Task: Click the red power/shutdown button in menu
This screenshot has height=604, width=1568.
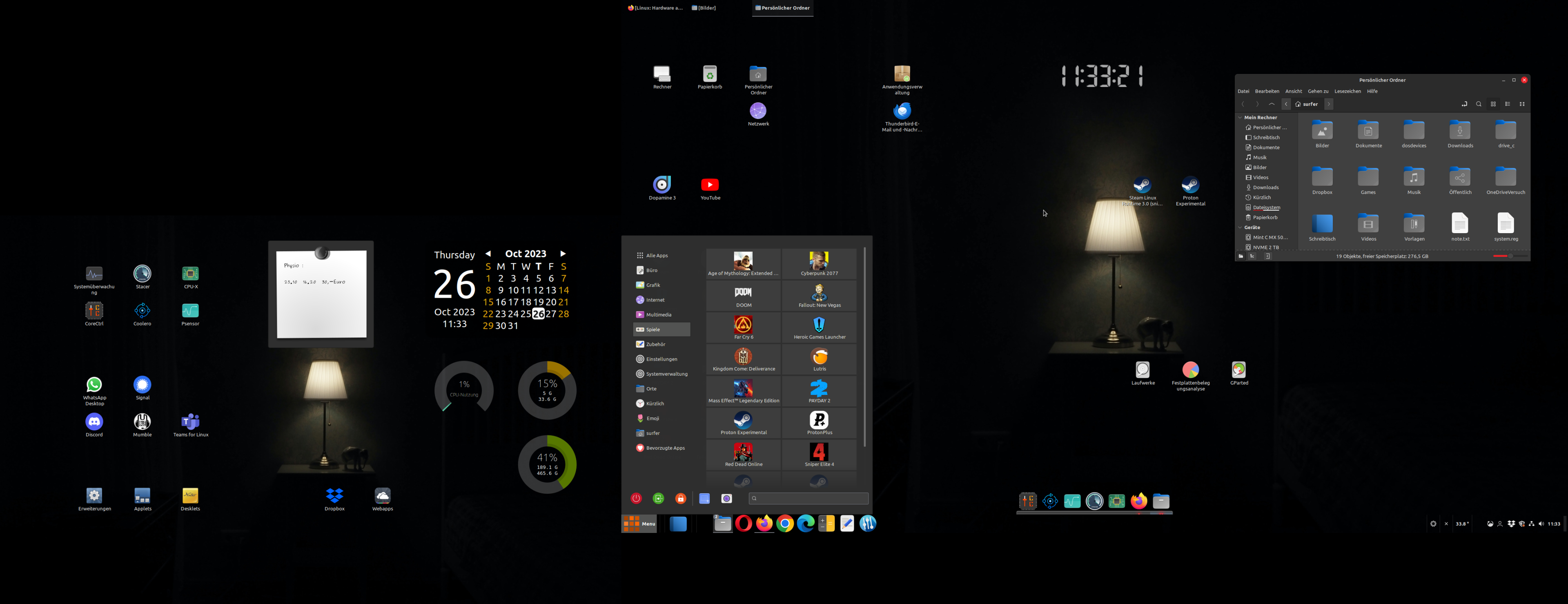Action: coord(636,498)
